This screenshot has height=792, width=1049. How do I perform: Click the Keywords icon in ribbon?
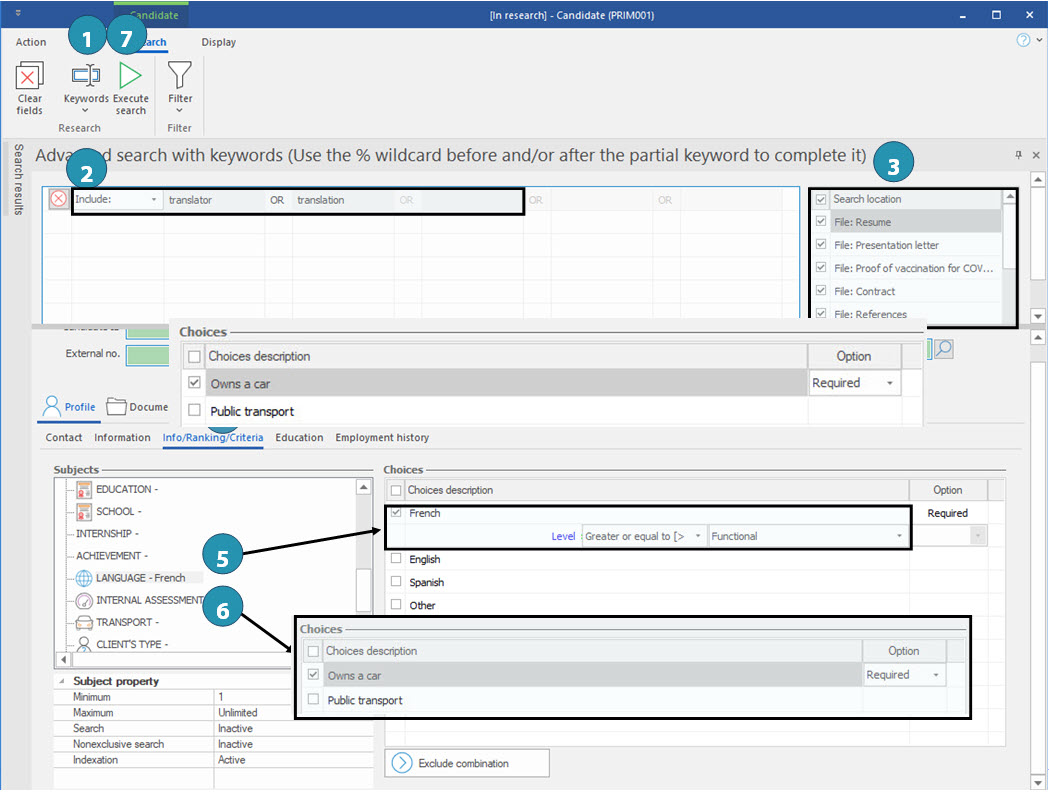[86, 77]
